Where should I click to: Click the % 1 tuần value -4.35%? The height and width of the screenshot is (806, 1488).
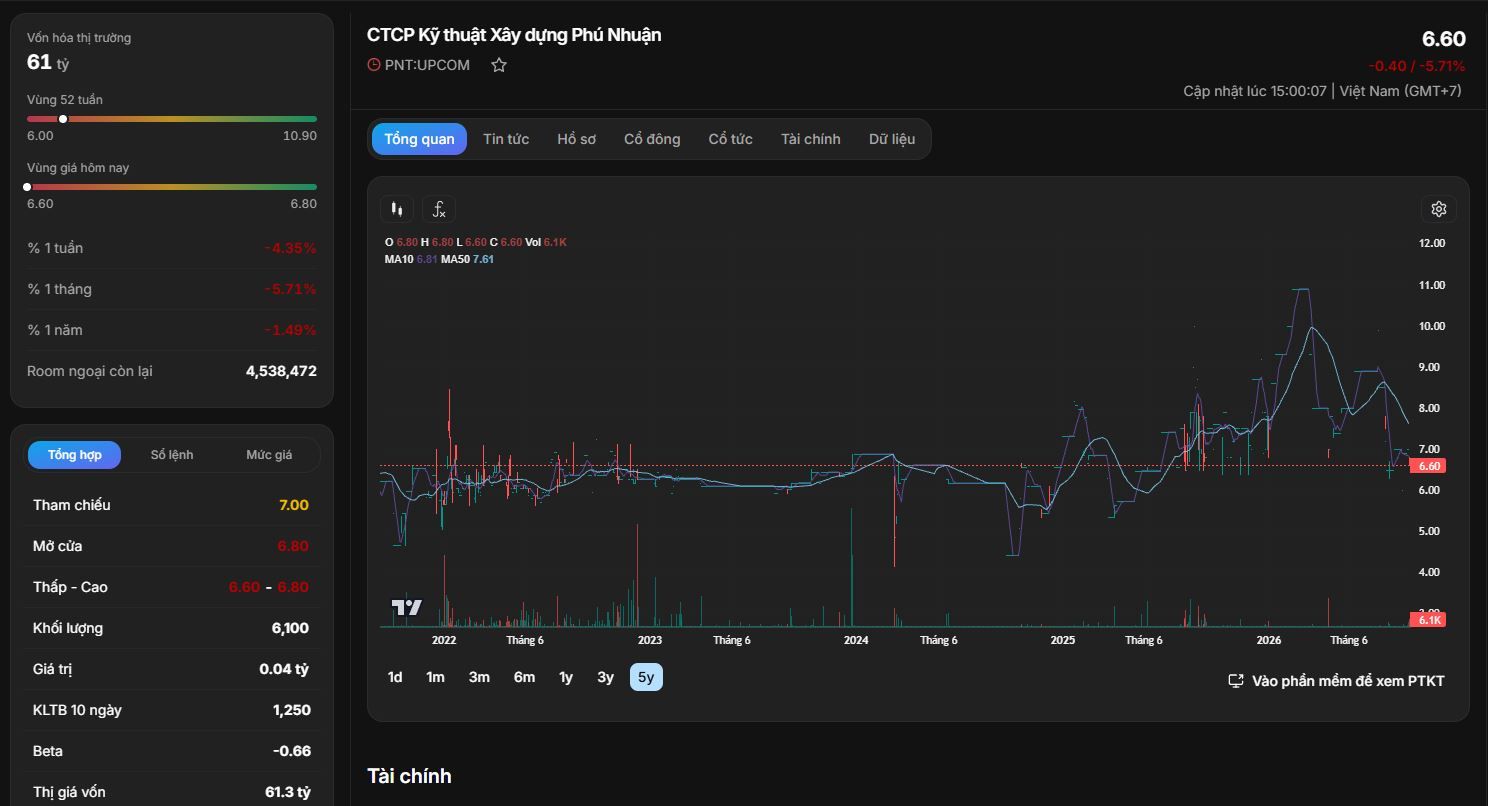tap(290, 248)
